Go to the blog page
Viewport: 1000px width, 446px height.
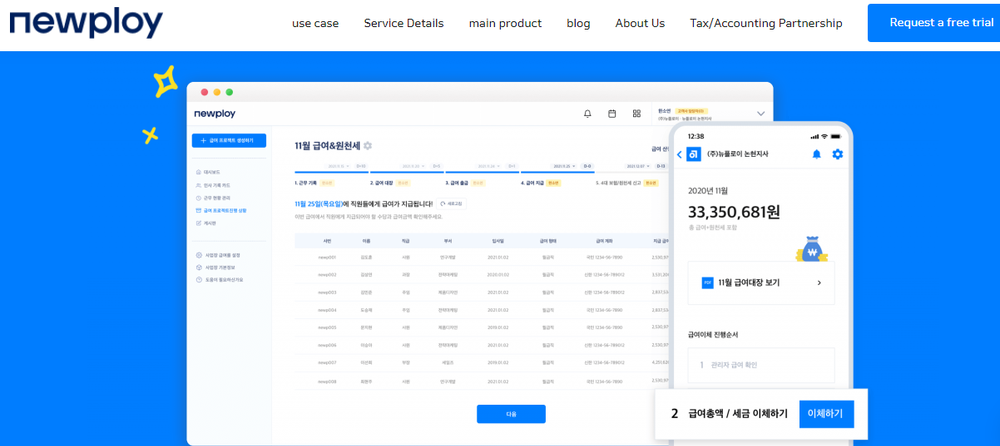(578, 24)
